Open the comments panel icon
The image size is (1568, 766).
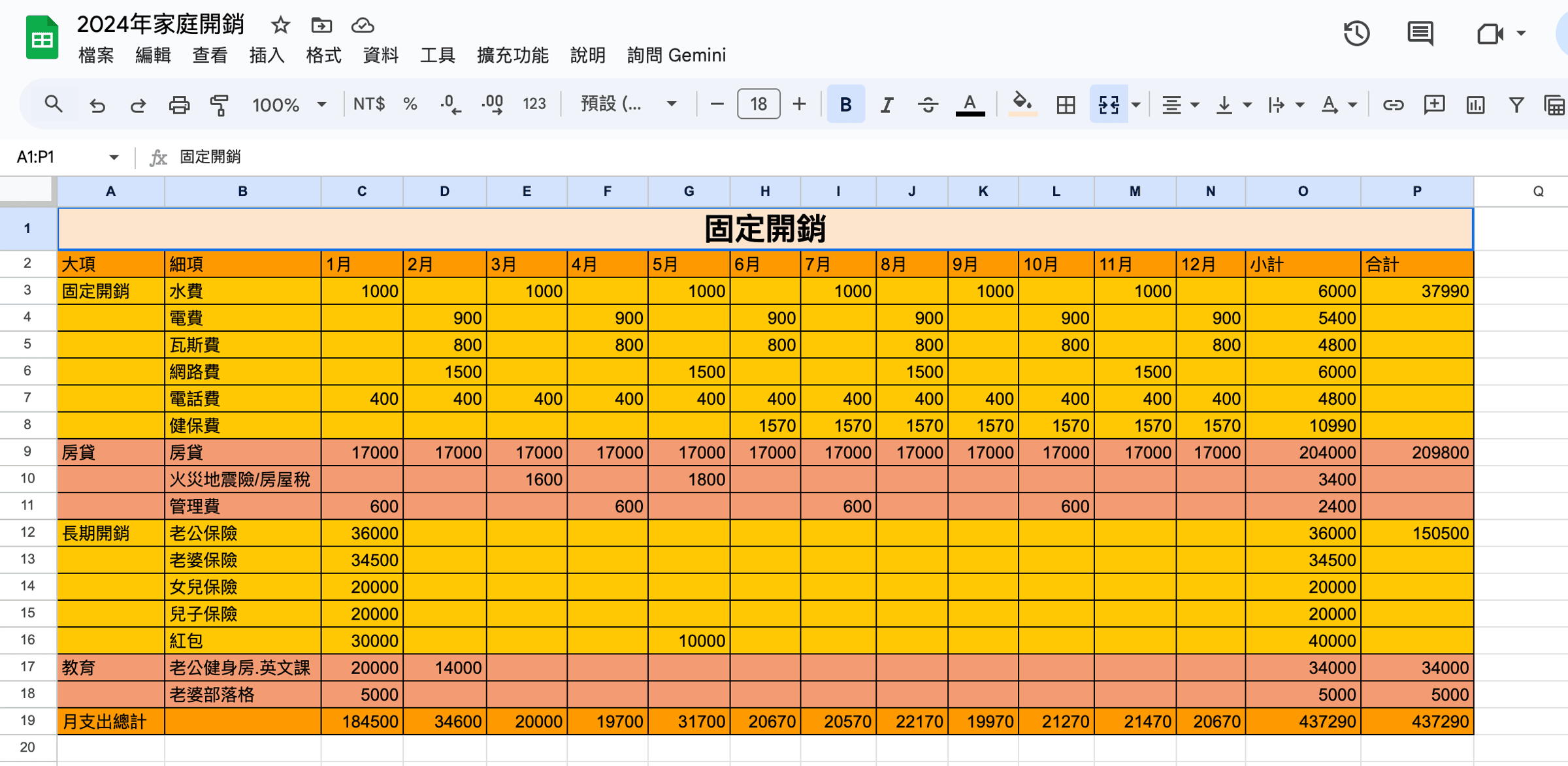(x=1420, y=33)
